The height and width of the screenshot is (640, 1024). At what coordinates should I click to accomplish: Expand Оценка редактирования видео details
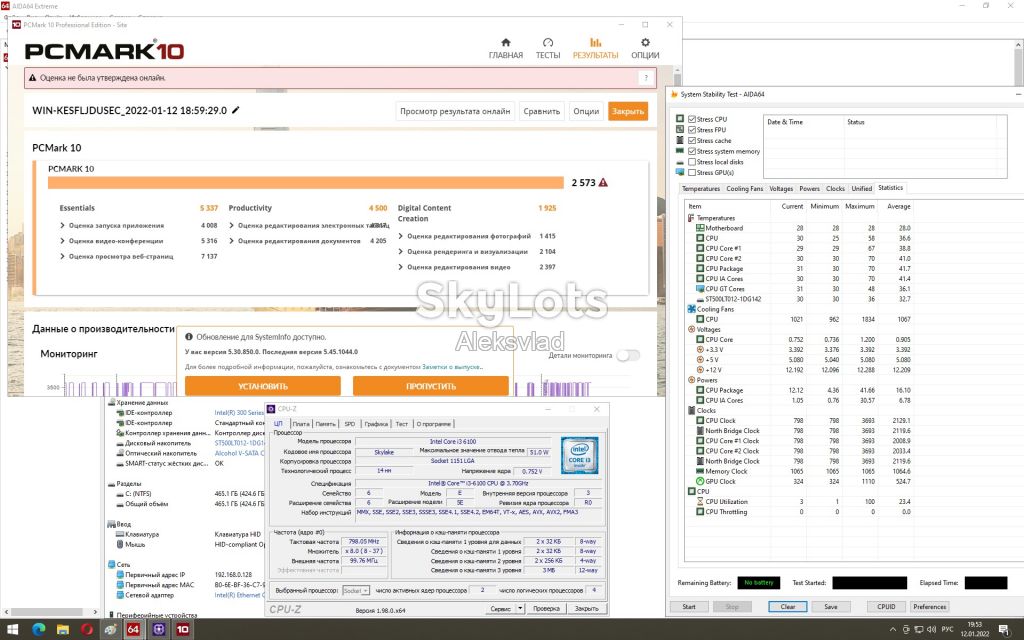click(401, 267)
